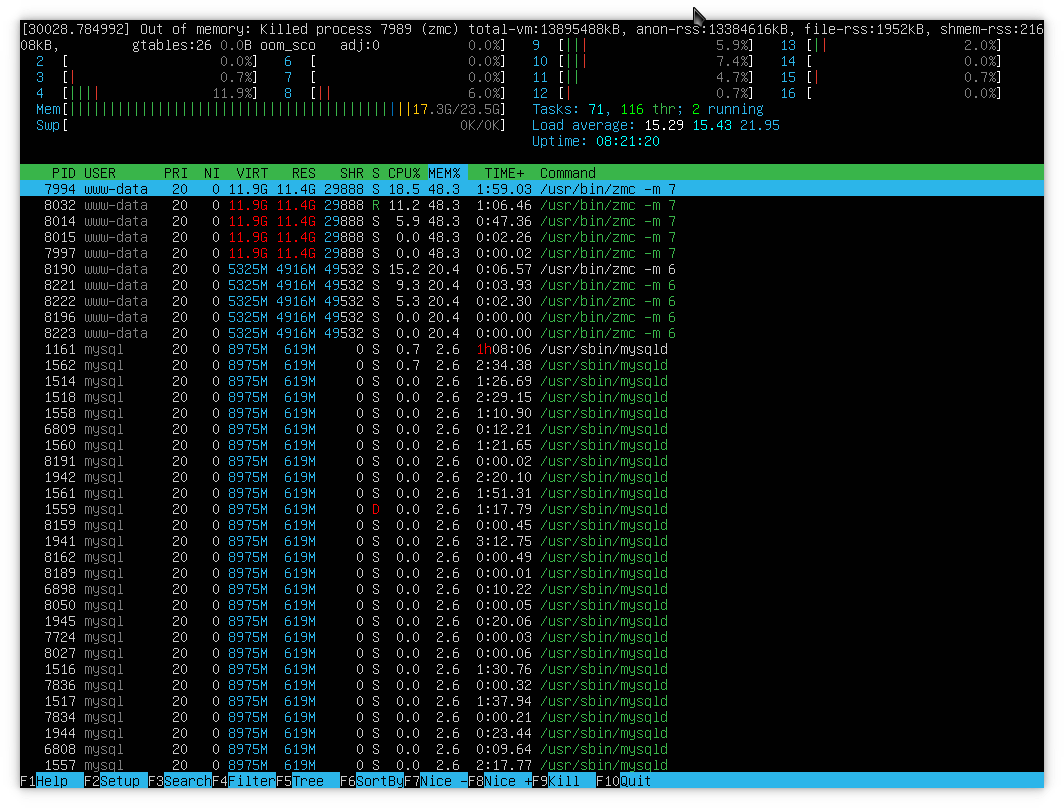Screen dimensions: 1064x808
Task: Select mysqld process PID 7724
Action: point(532,637)
